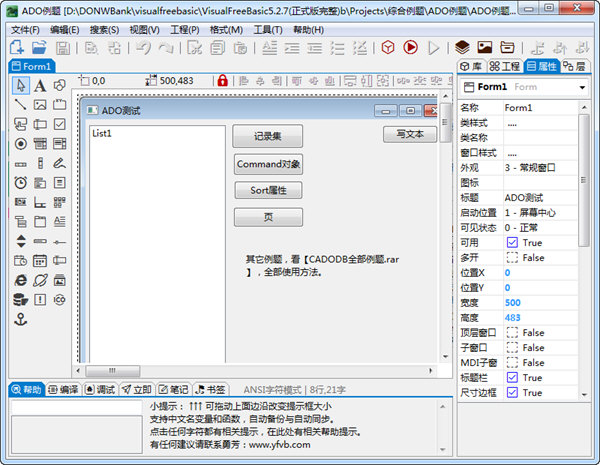Select the pointer arrow tool in toolbox
The height and width of the screenshot is (465, 600).
tap(21, 85)
